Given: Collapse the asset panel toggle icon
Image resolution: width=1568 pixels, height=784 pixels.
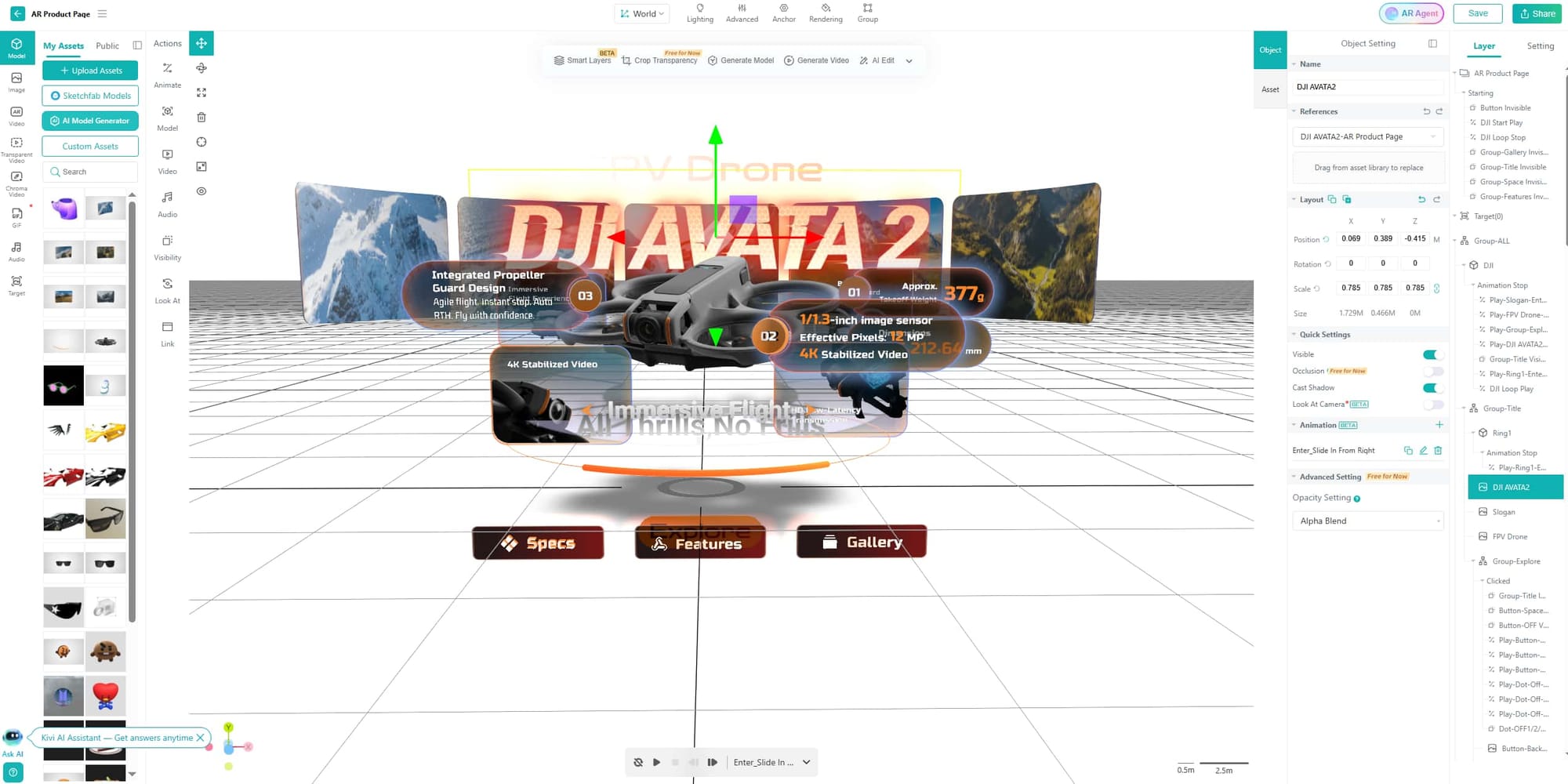Looking at the screenshot, I should pos(137,45).
